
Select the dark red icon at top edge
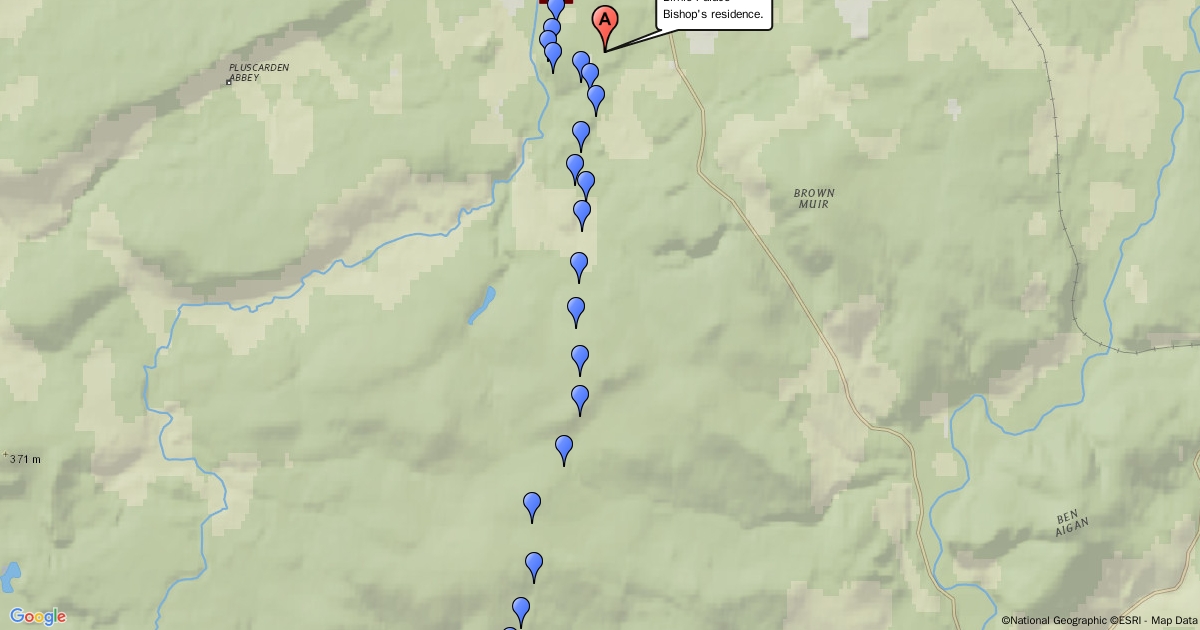tap(556, 3)
